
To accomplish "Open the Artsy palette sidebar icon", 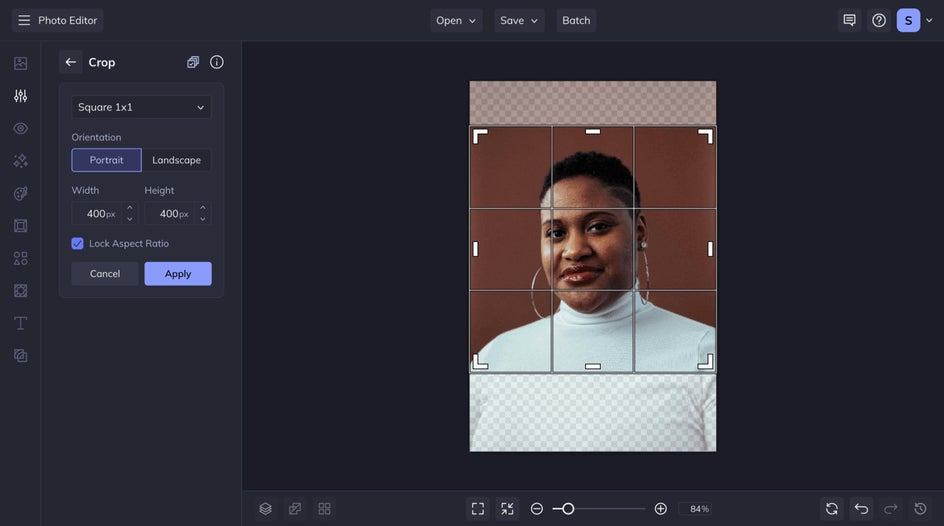I will pyautogui.click(x=20, y=193).
